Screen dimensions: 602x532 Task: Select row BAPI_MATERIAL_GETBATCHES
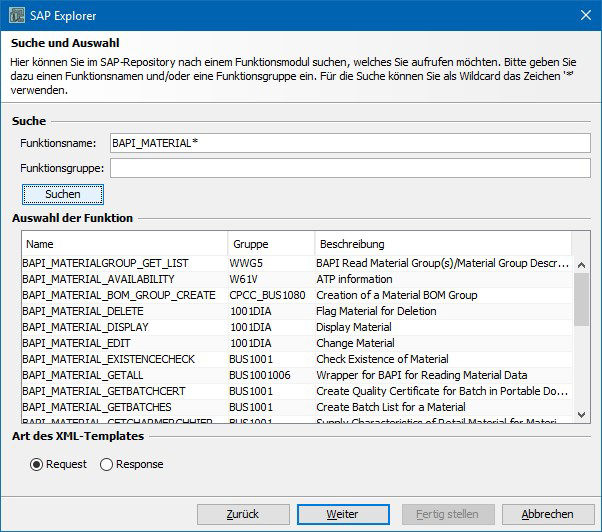tap(297, 407)
